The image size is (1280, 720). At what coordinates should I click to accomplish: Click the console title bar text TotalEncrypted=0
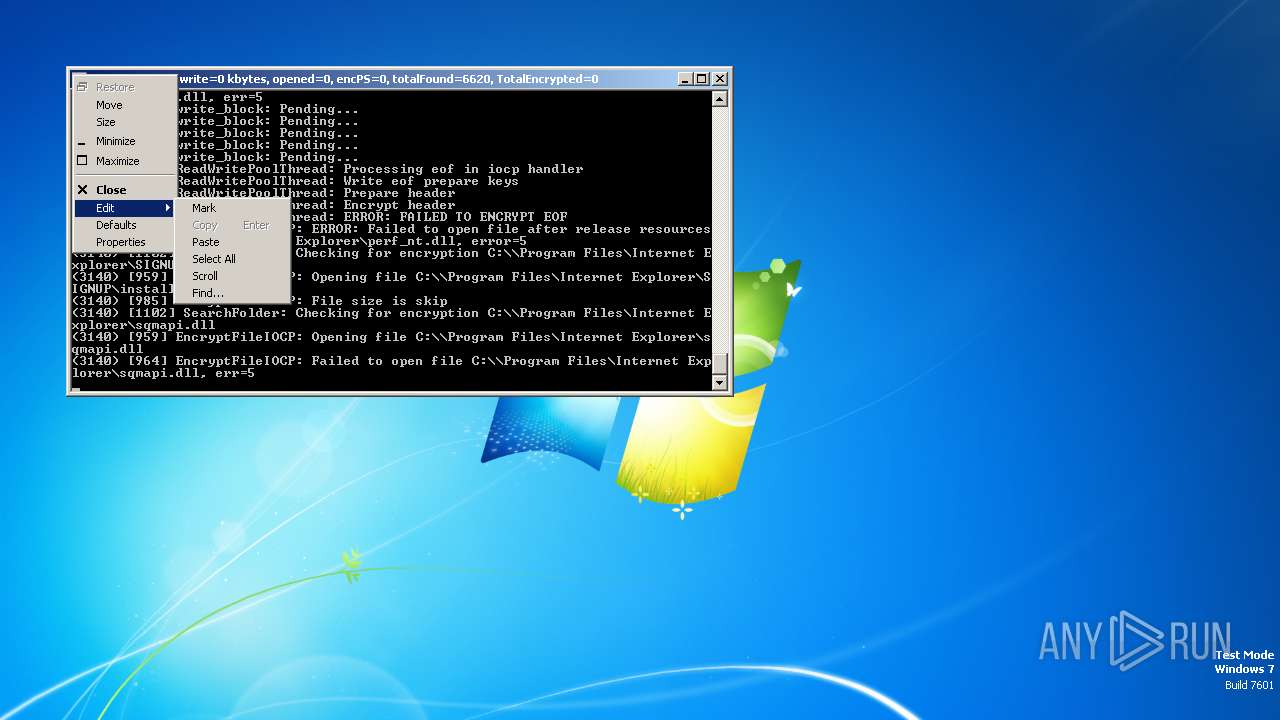click(547, 79)
